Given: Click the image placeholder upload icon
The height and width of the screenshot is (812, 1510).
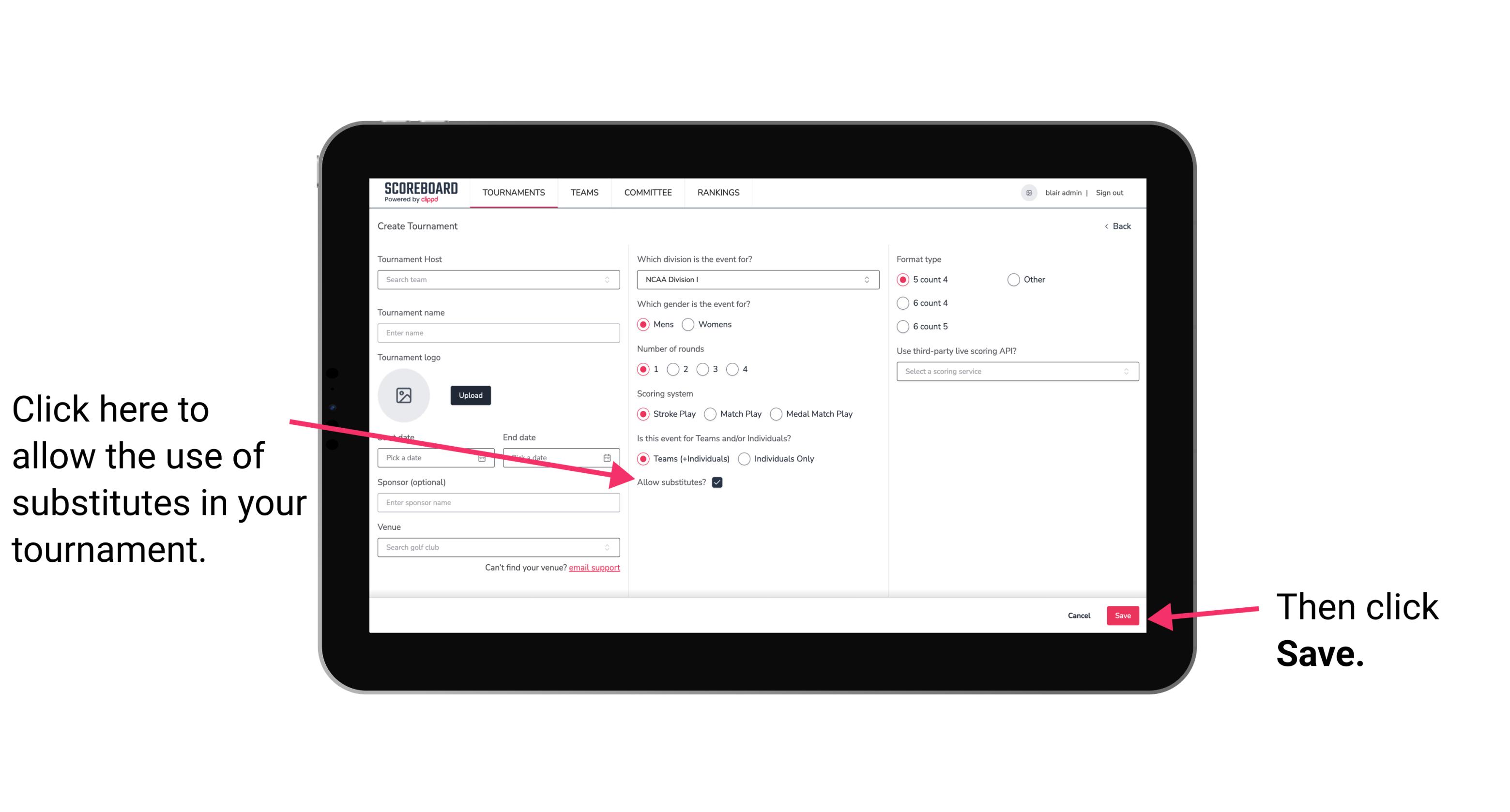Looking at the screenshot, I should coord(404,395).
